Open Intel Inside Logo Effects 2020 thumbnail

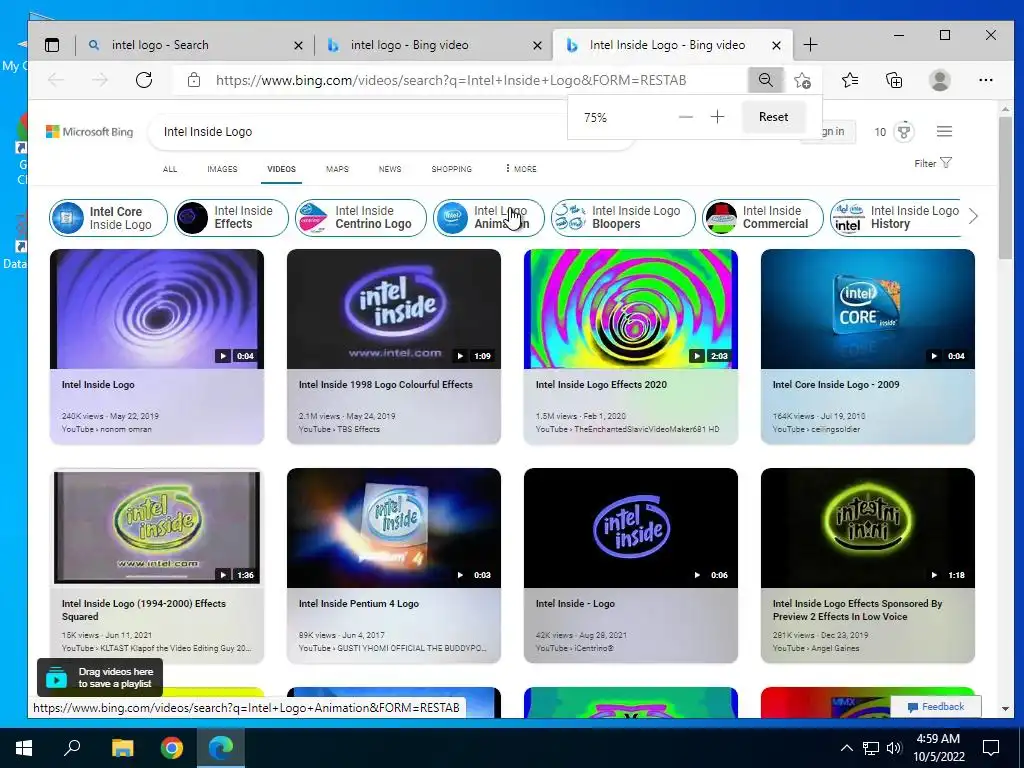tap(631, 309)
